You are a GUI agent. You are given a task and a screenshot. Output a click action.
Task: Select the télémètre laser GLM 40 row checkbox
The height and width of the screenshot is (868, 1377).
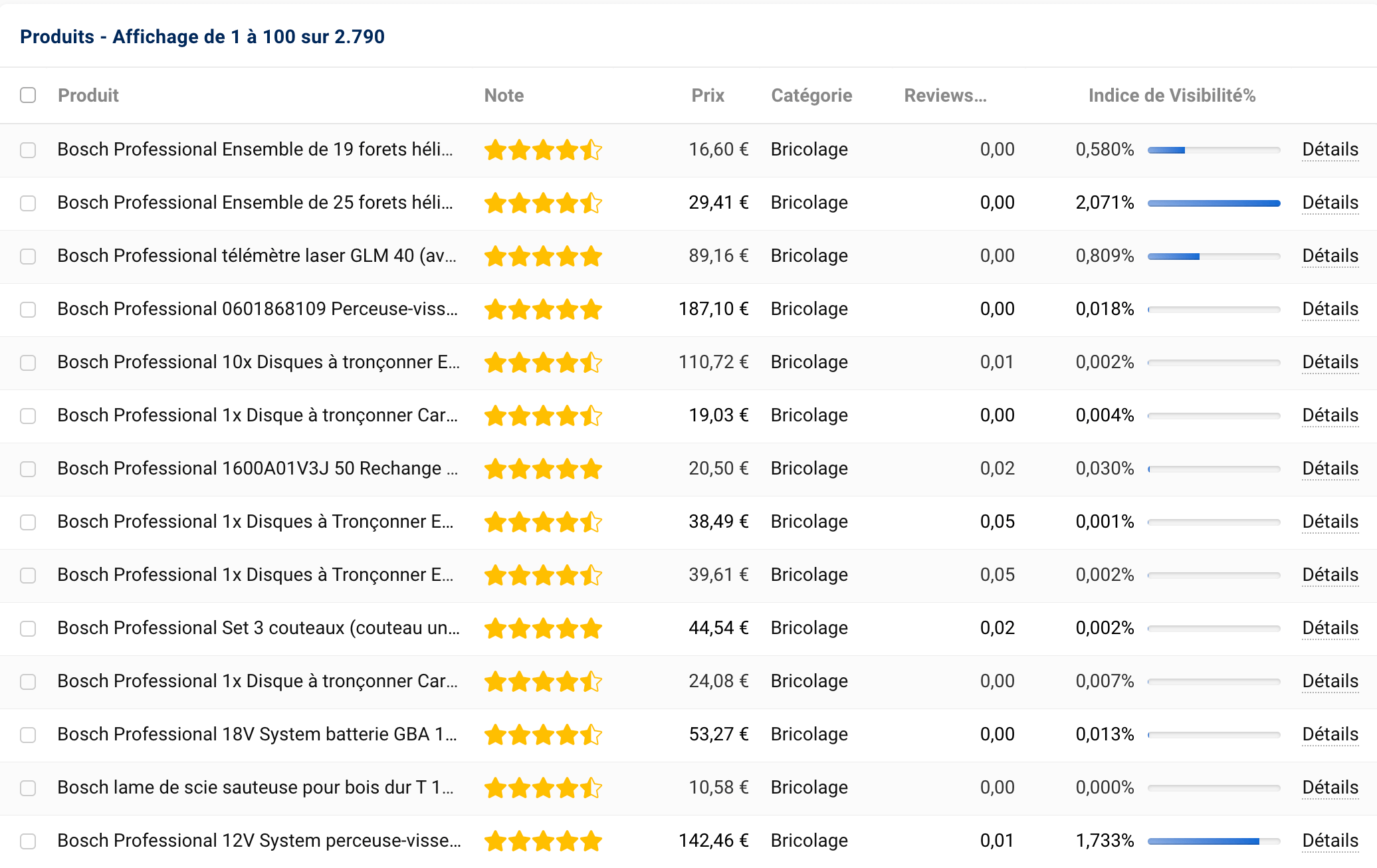pyautogui.click(x=28, y=257)
